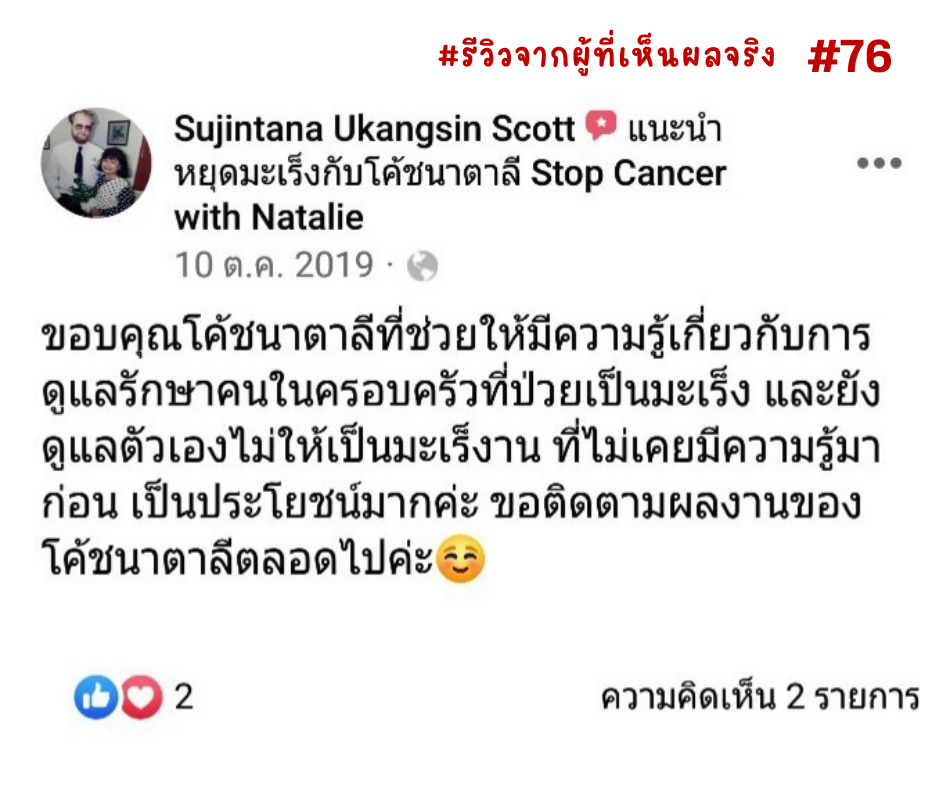Click the post's first line starting ขอบคุณโค้ชนาตาลี
Viewport: 940px width, 788px height.
tap(456, 335)
